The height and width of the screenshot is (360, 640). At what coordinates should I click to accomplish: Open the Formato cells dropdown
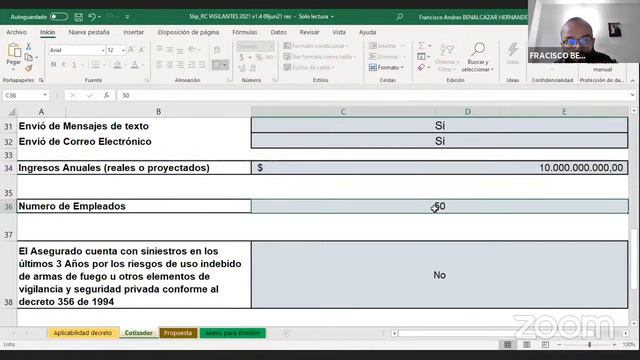click(x=386, y=67)
